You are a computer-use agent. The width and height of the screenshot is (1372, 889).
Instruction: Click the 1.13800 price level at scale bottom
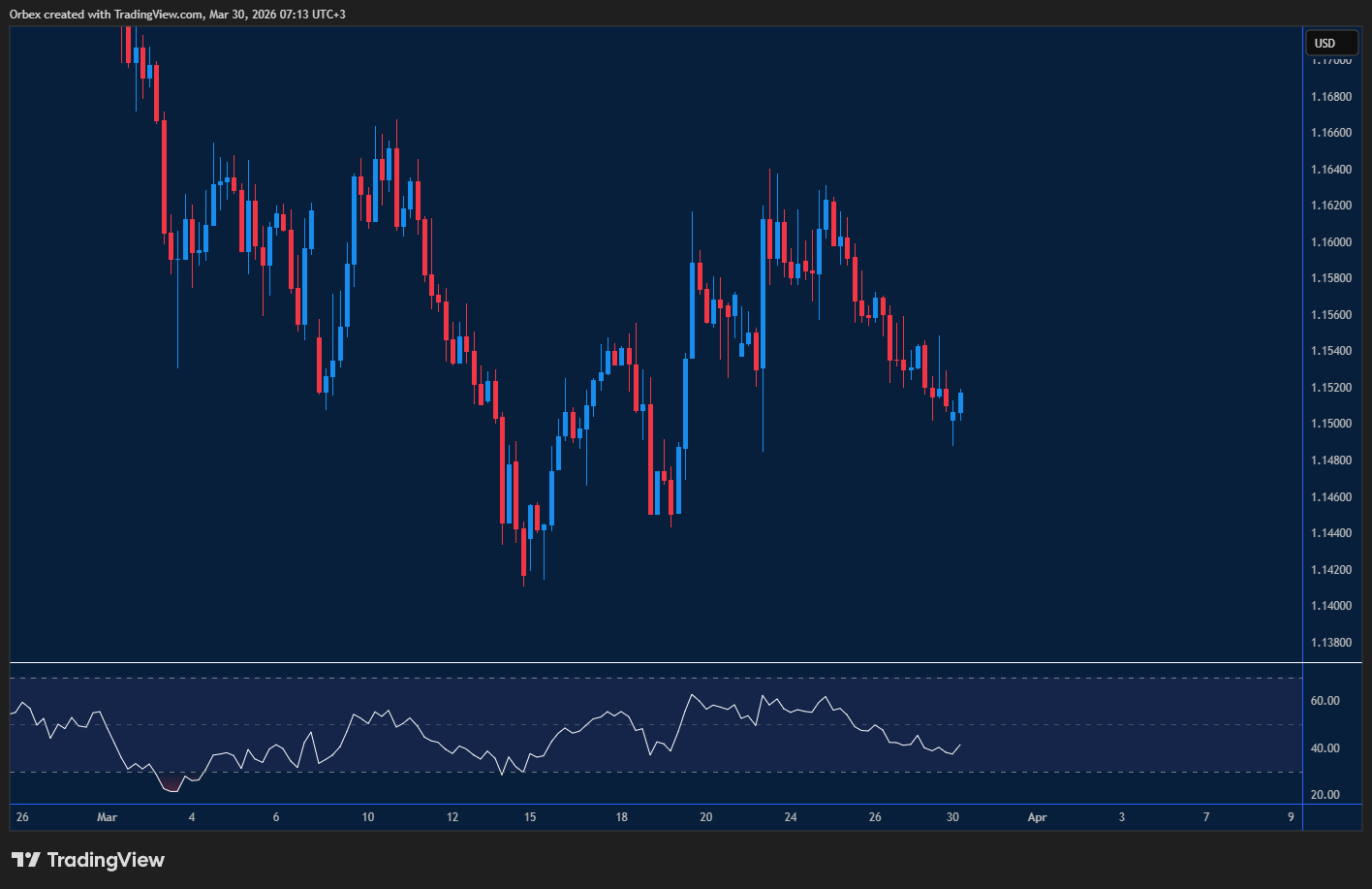tap(1334, 642)
